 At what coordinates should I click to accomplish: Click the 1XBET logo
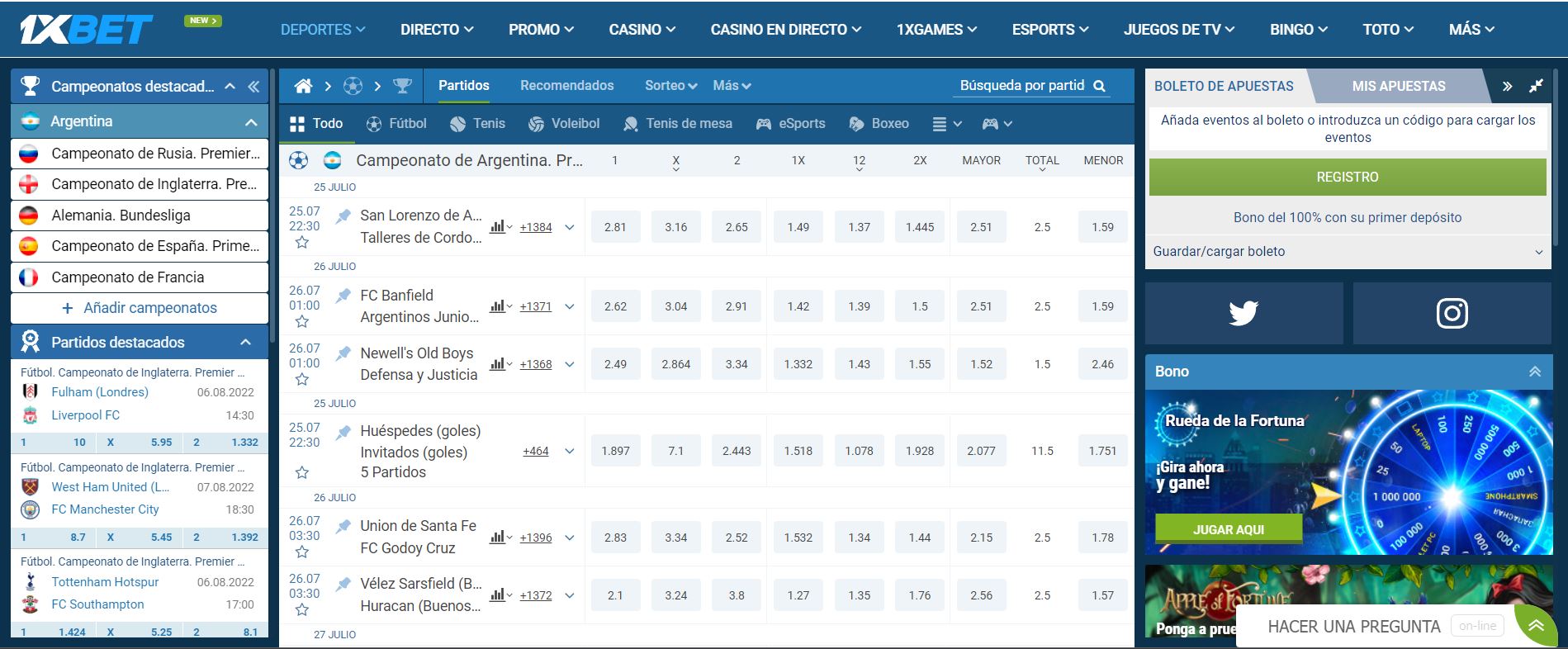tap(86, 29)
